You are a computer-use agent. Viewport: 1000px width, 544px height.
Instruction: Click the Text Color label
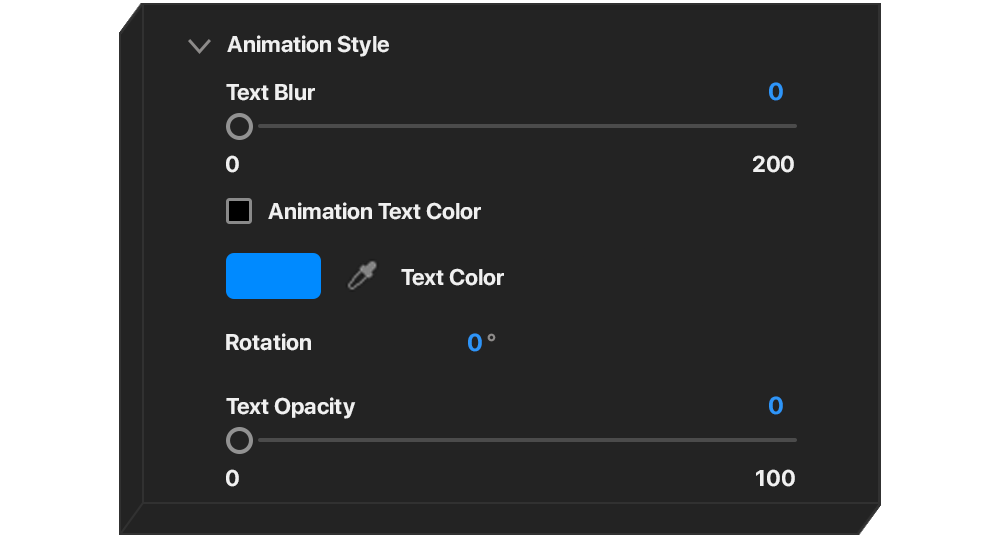(452, 278)
